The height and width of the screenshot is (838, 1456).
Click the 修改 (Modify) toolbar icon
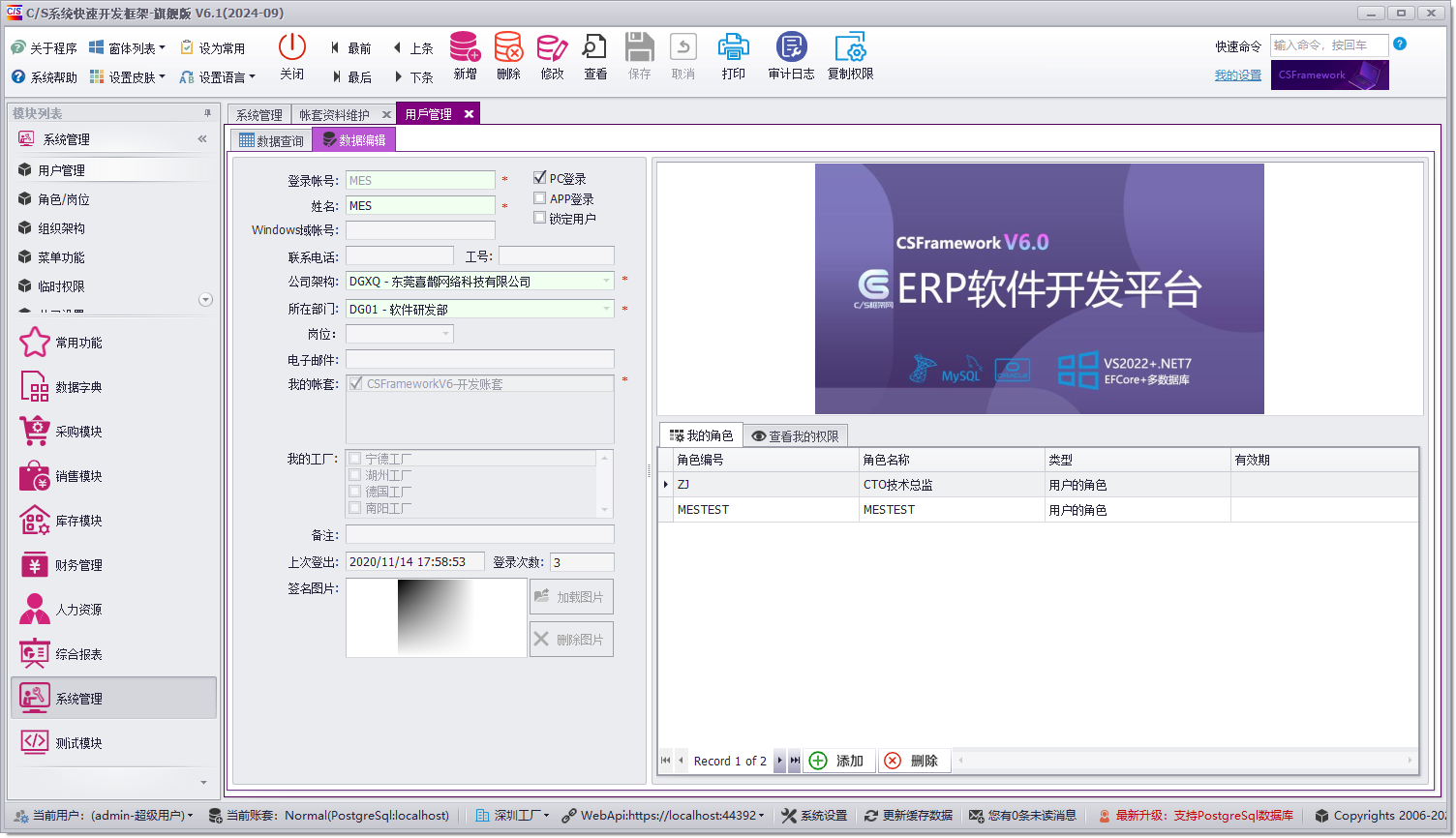(x=551, y=56)
